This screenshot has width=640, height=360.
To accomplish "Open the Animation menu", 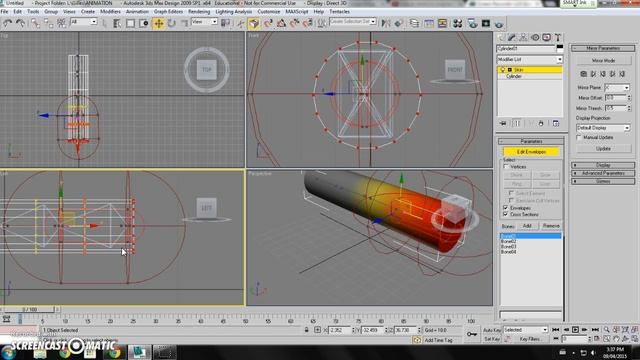I will tap(137, 12).
